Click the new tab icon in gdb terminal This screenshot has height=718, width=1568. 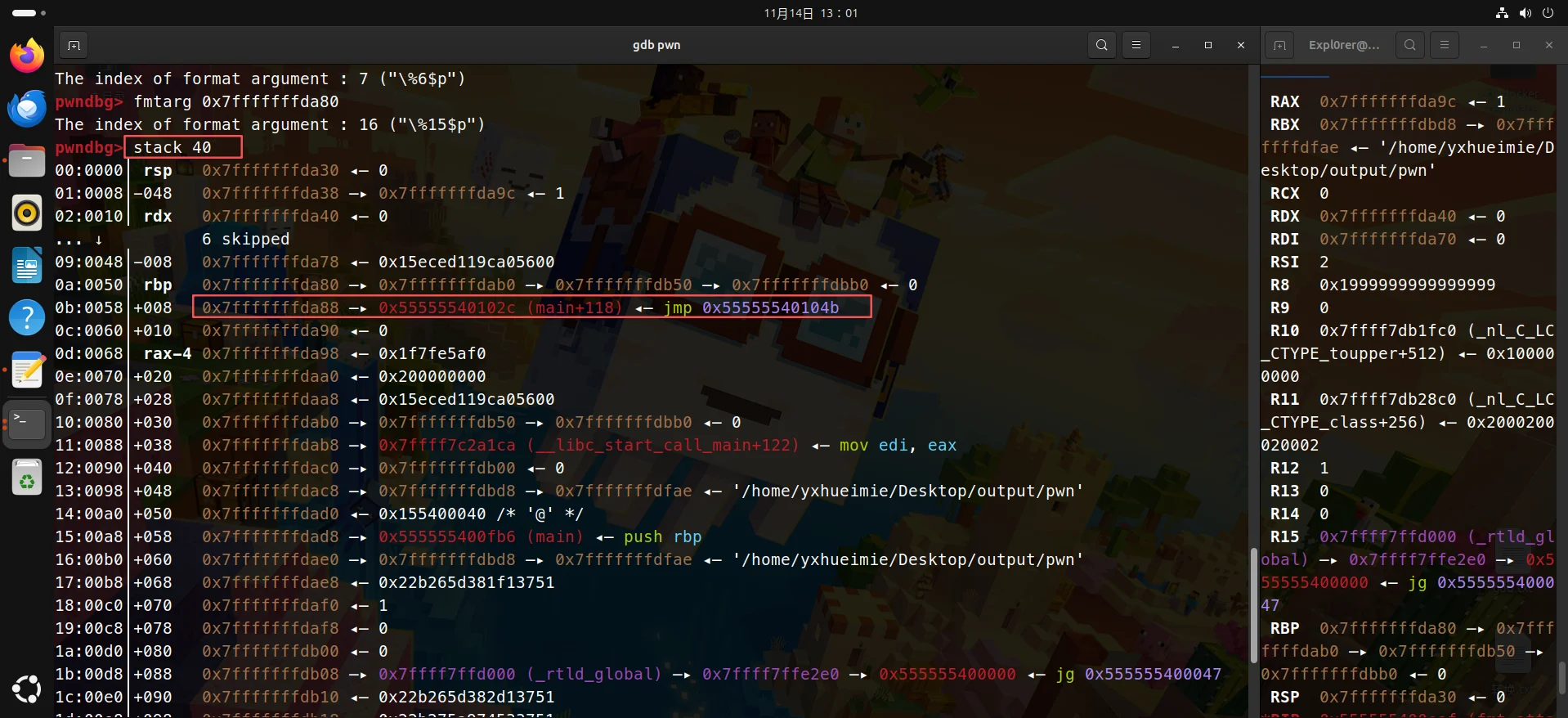pos(74,45)
